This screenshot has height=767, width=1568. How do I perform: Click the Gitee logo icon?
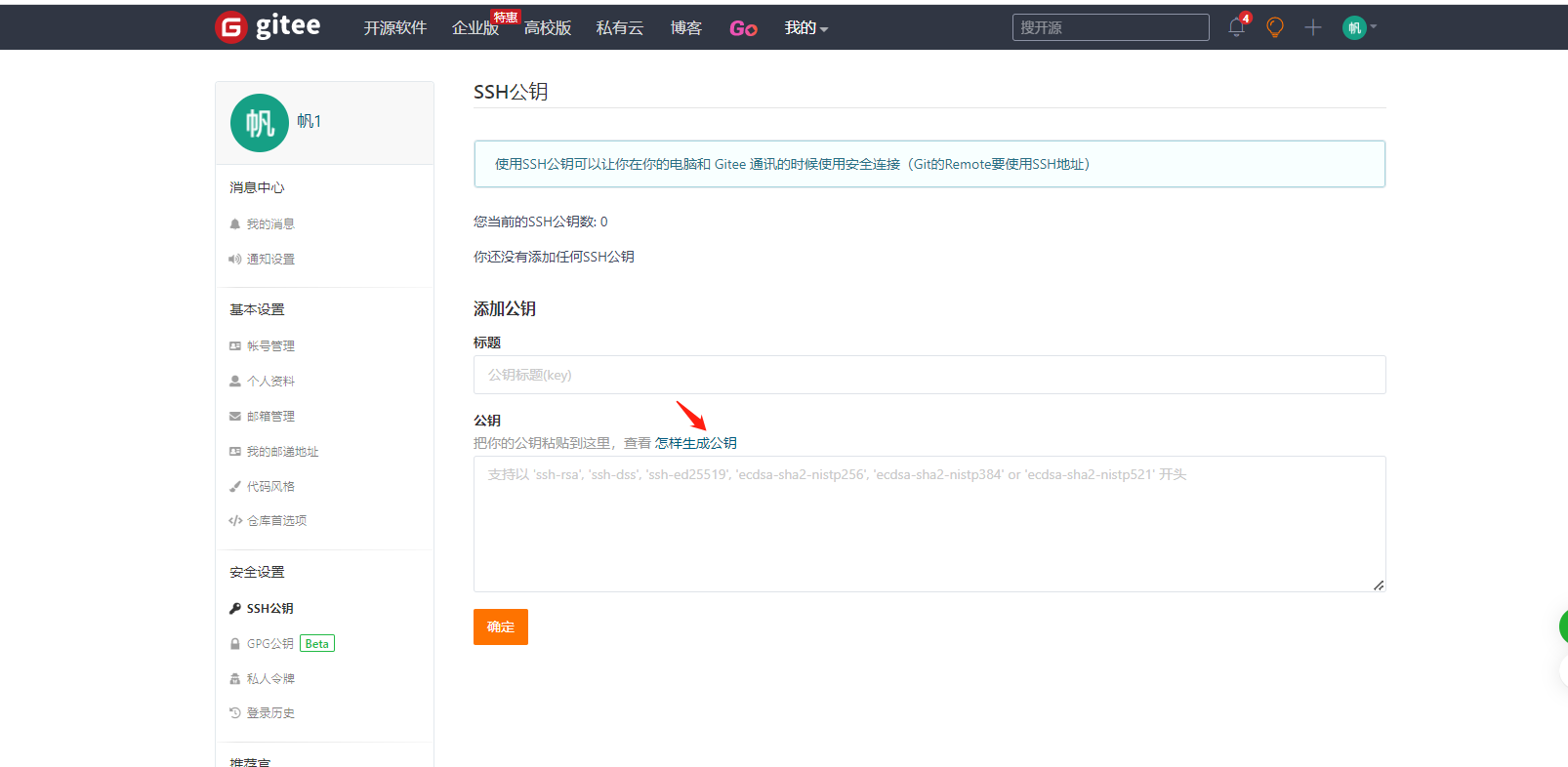pyautogui.click(x=230, y=27)
